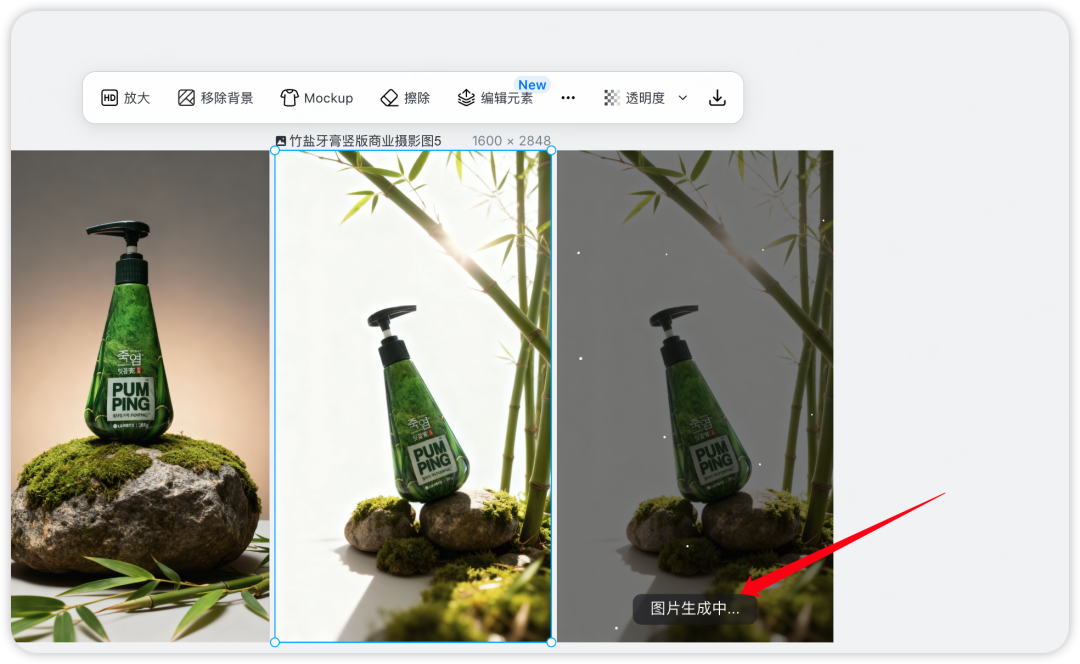The image size is (1080, 664).
Task: Click the picture icon before the image name
Action: [280, 141]
